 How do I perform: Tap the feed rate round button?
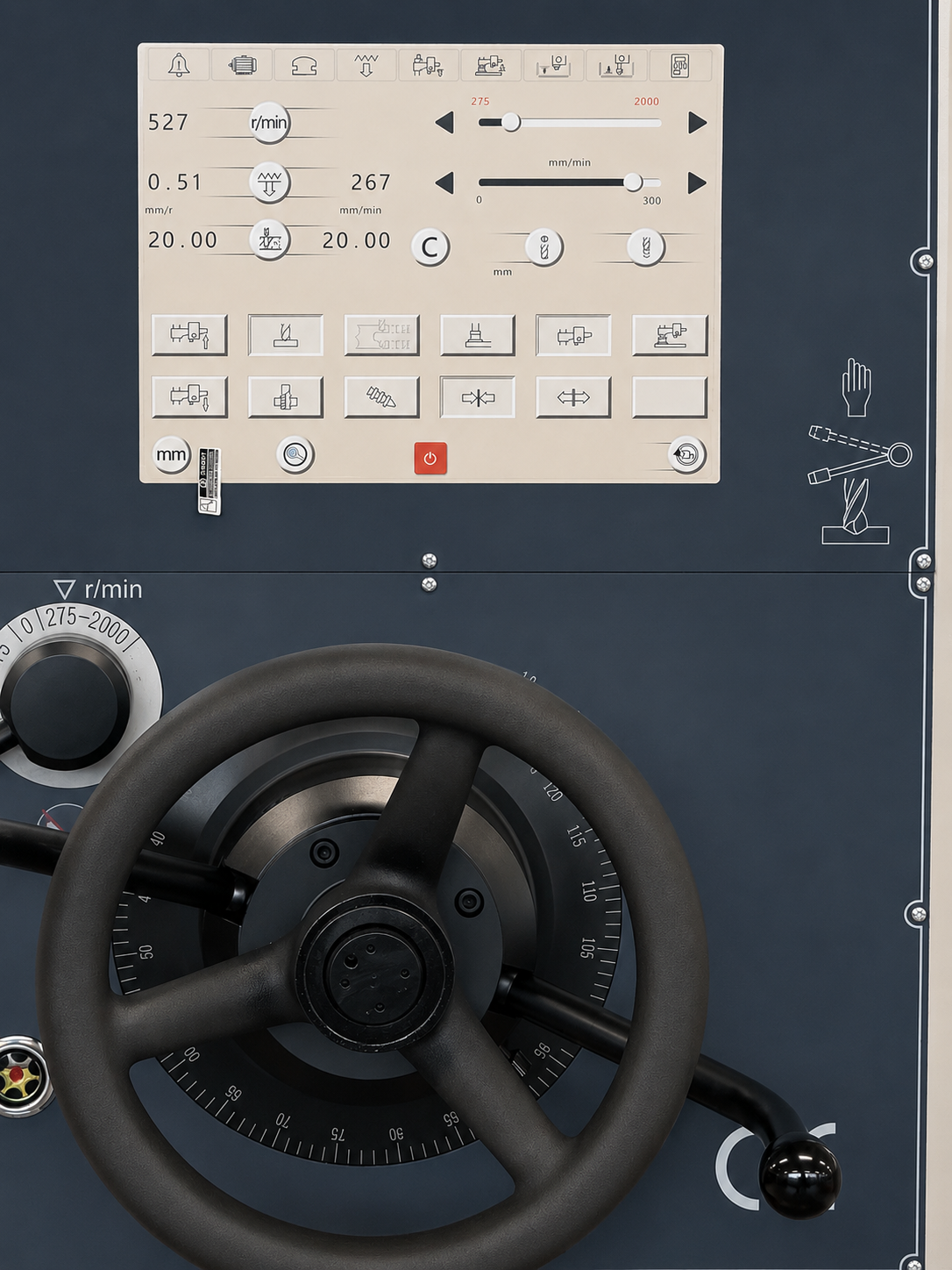(x=269, y=182)
